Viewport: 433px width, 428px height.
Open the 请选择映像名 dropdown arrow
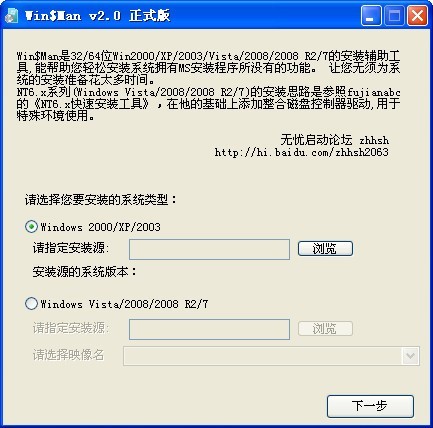tap(410, 356)
